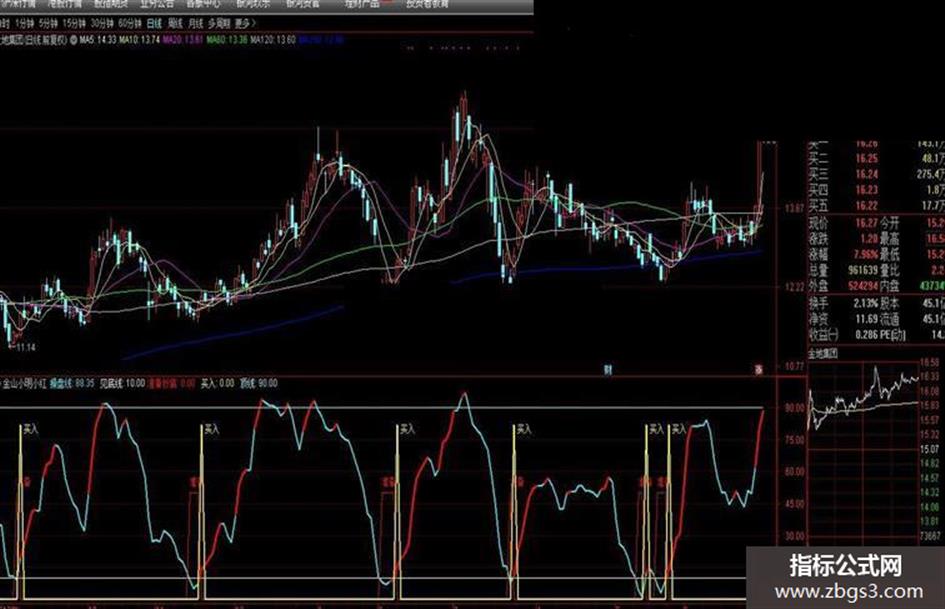Click the 财 event marker under the chart
The image size is (945, 609).
click(x=608, y=370)
